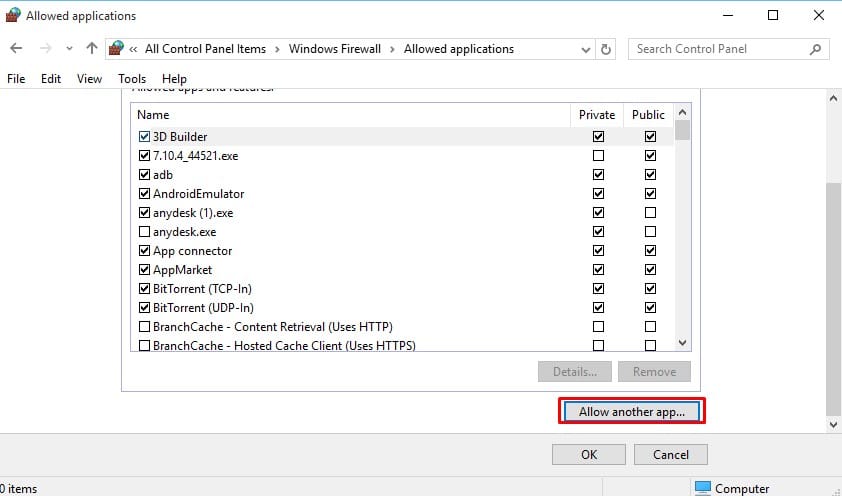Click the Cancel button
The image size is (842, 496).
pos(671,455)
